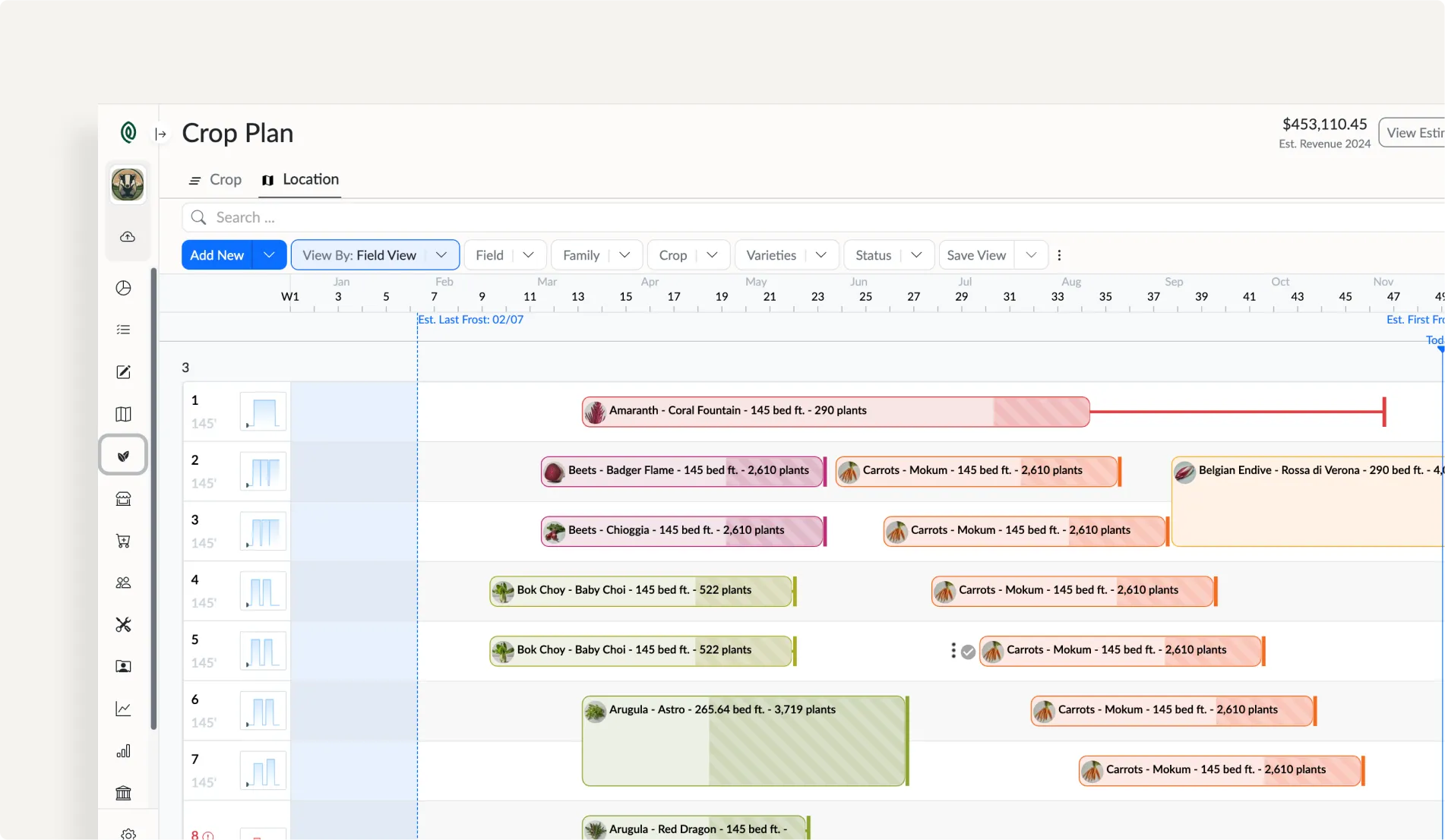Open the kebab menu beside Carrots bar
The image size is (1445, 840).
(x=953, y=650)
